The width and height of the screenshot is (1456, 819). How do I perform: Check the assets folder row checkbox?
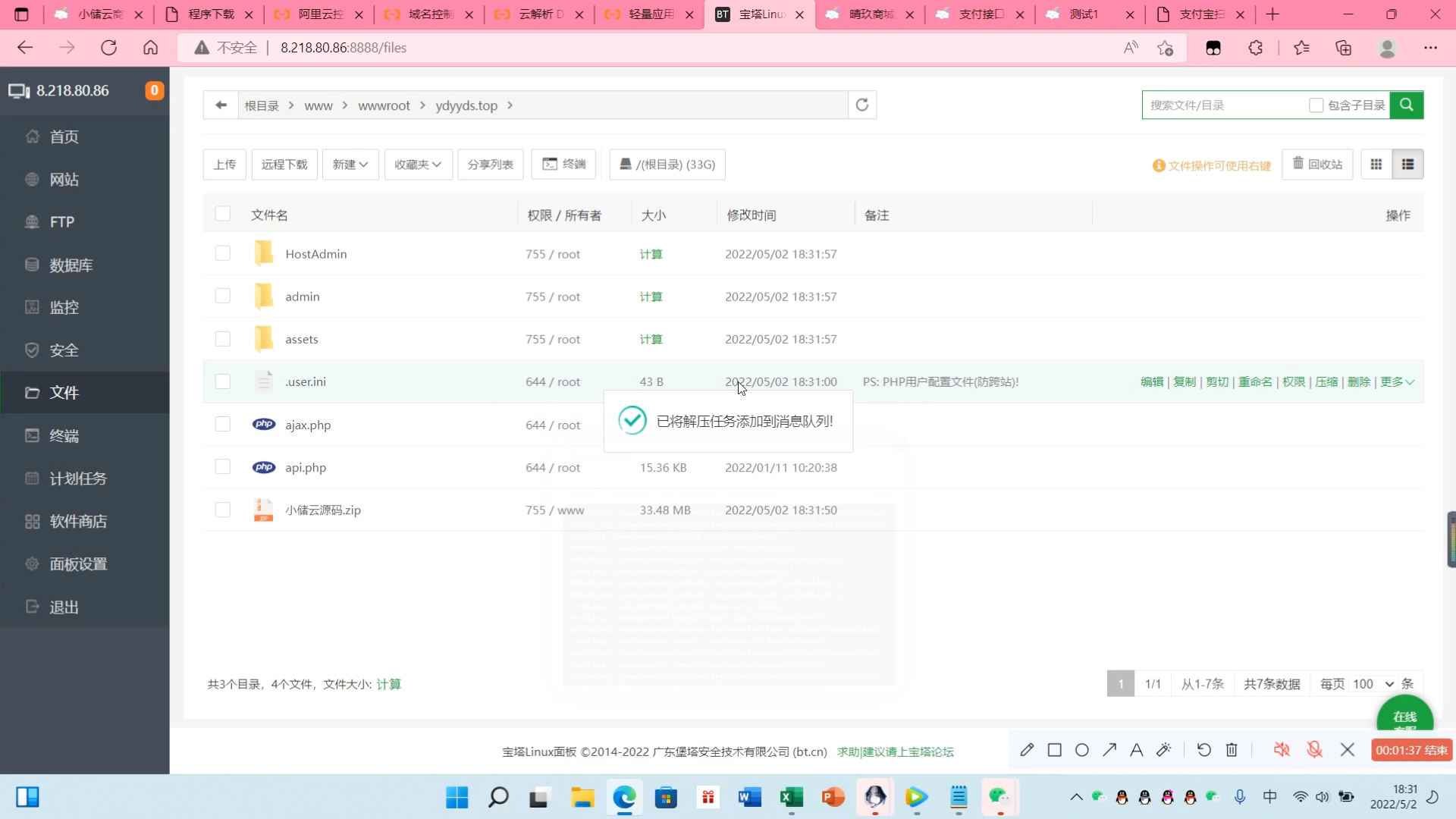coord(222,338)
